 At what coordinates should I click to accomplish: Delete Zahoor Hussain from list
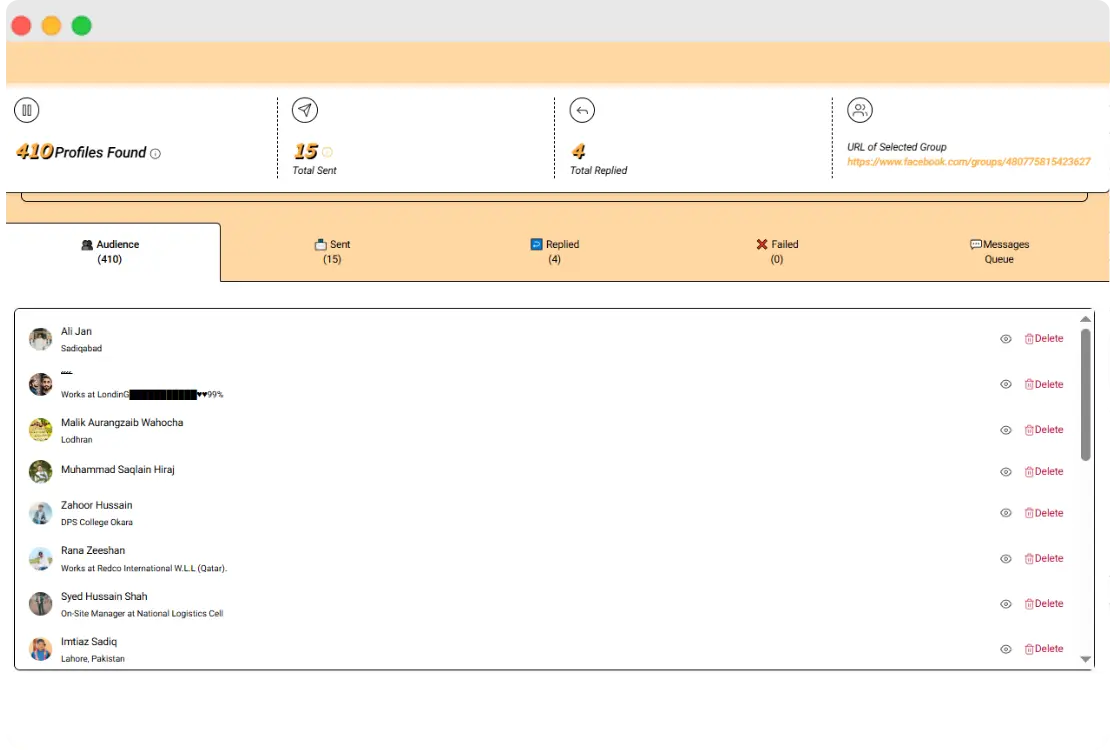point(1043,514)
